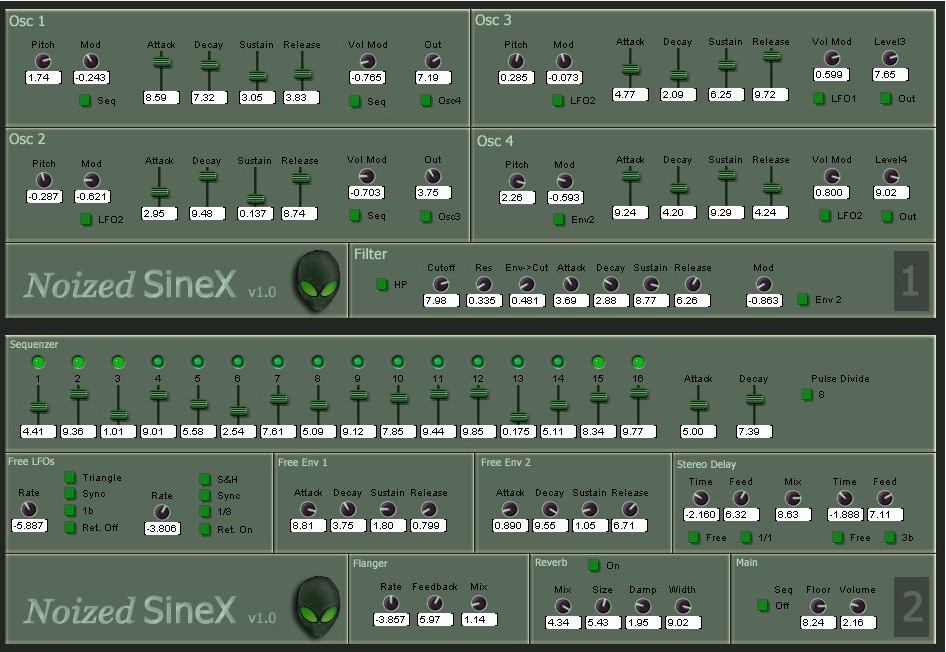Screen dimensions: 946x652
Task: Click the Osc 1 Mod knob
Action: coord(90,61)
